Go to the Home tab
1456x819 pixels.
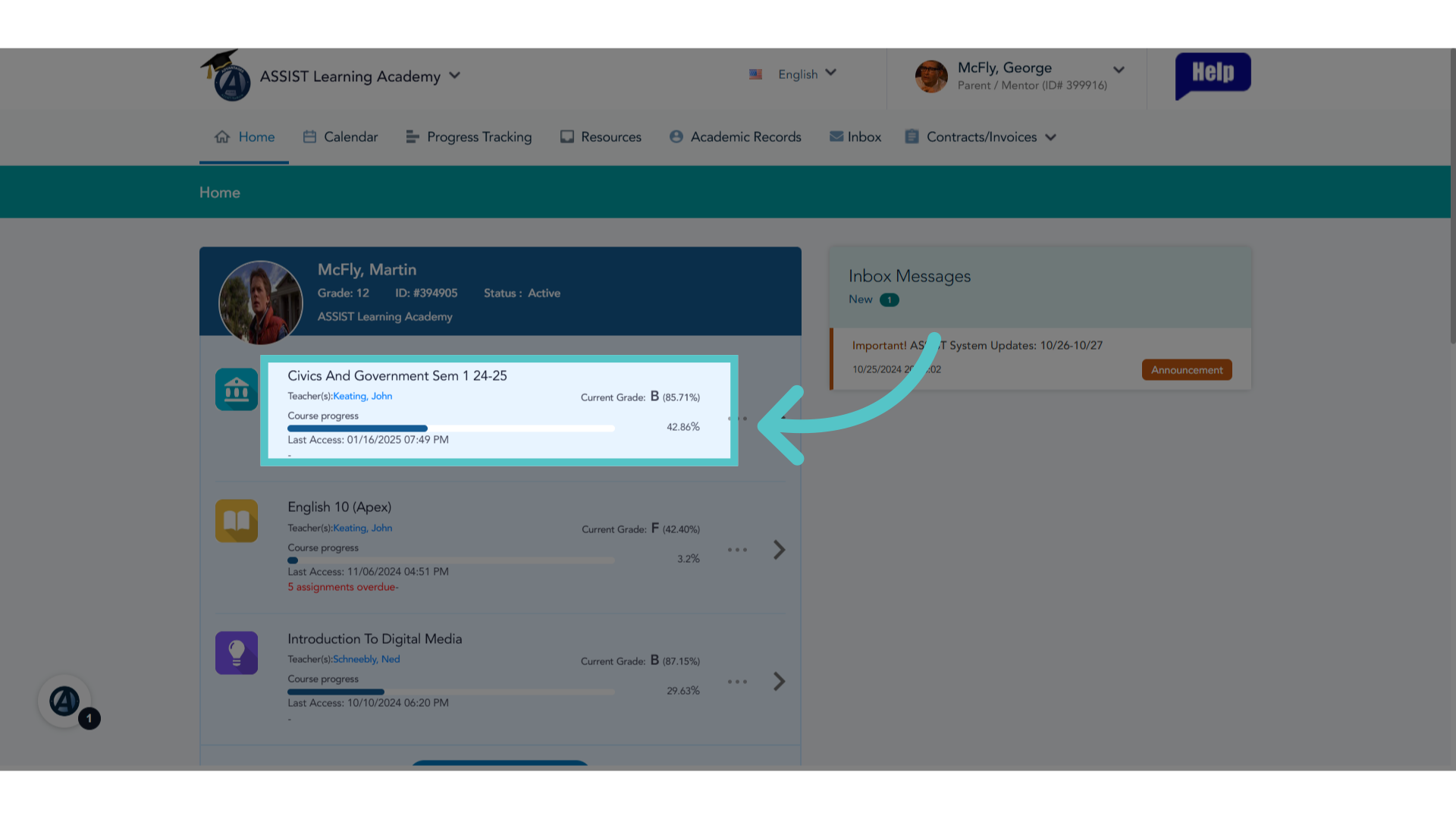pyautogui.click(x=244, y=137)
